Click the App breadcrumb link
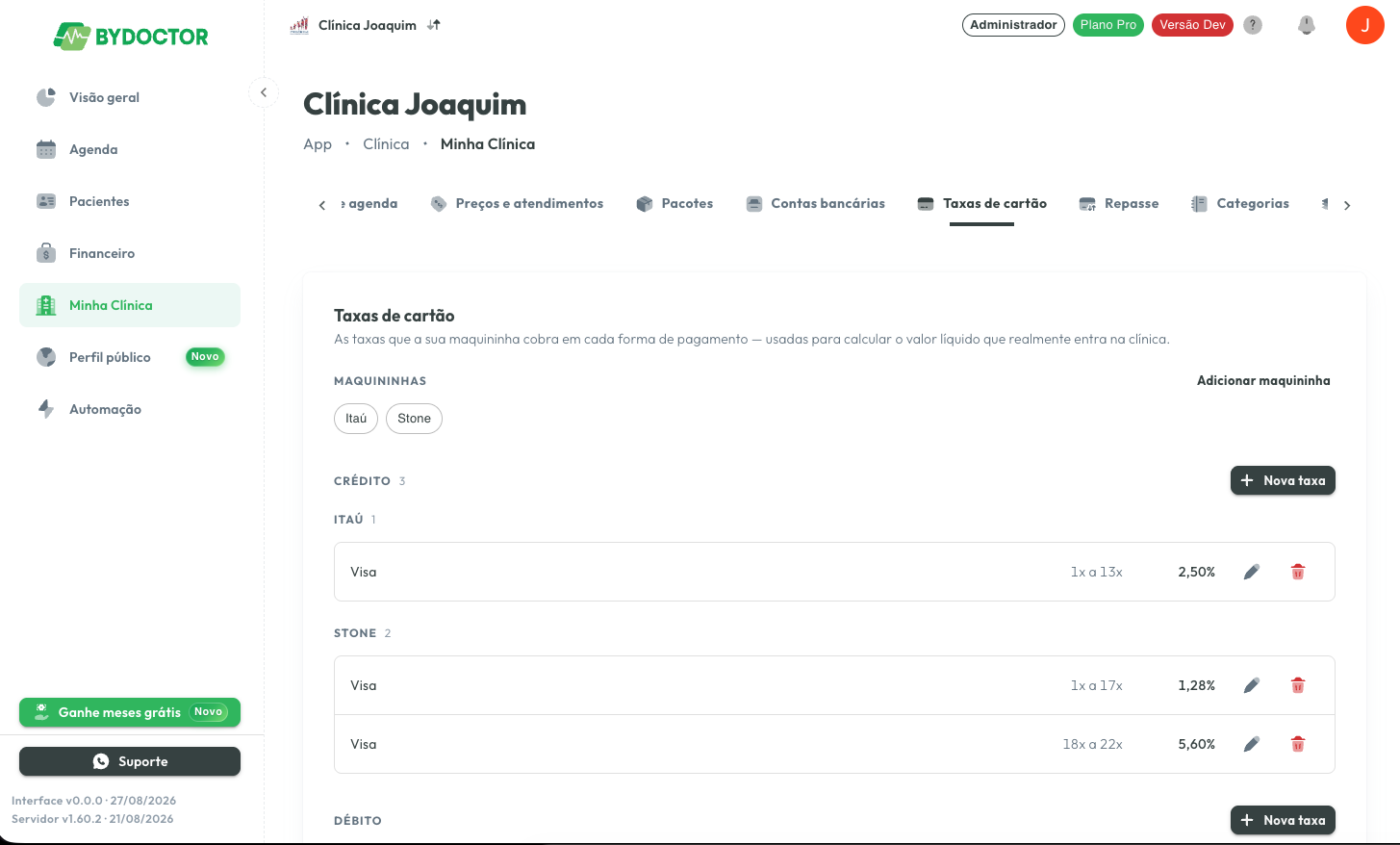Screen dimensions: 1400x845 click(318, 144)
